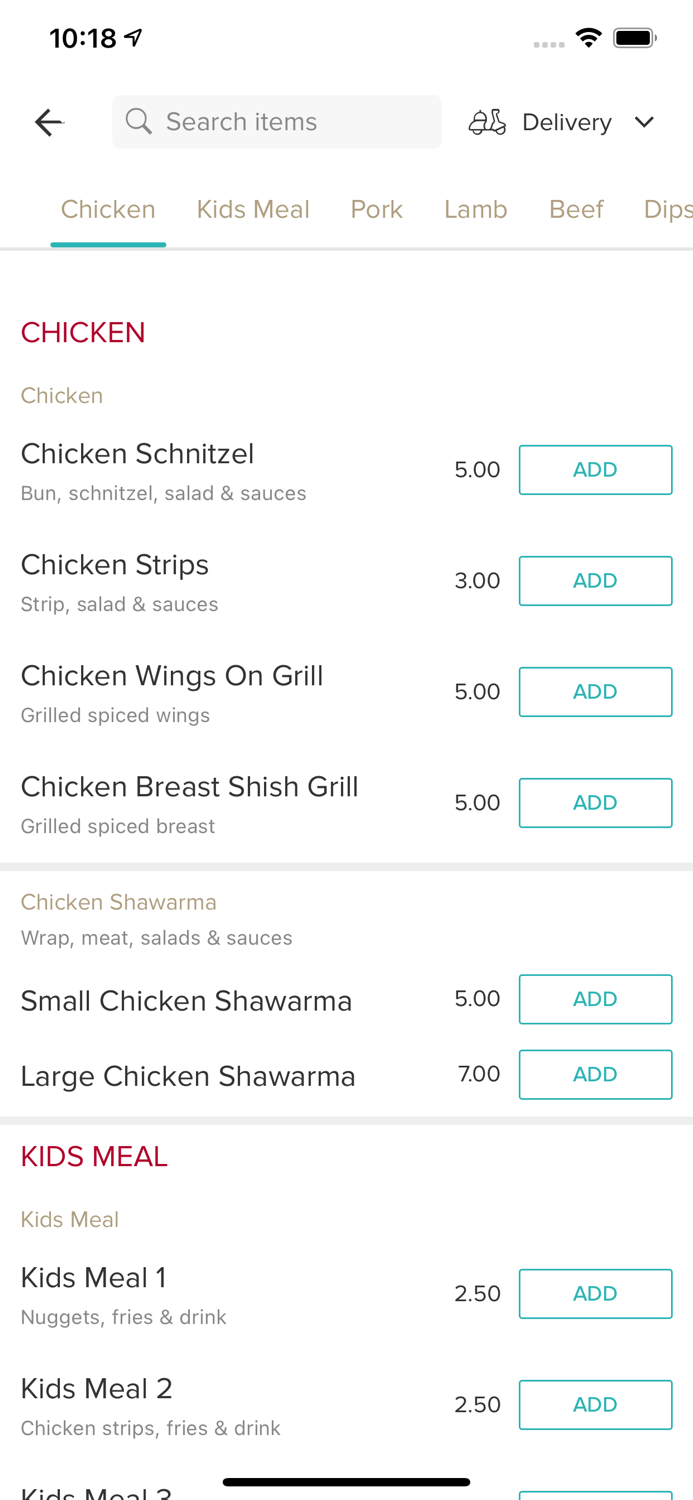The height and width of the screenshot is (1500, 693).
Task: Switch to the Pork tab
Action: pos(376,209)
